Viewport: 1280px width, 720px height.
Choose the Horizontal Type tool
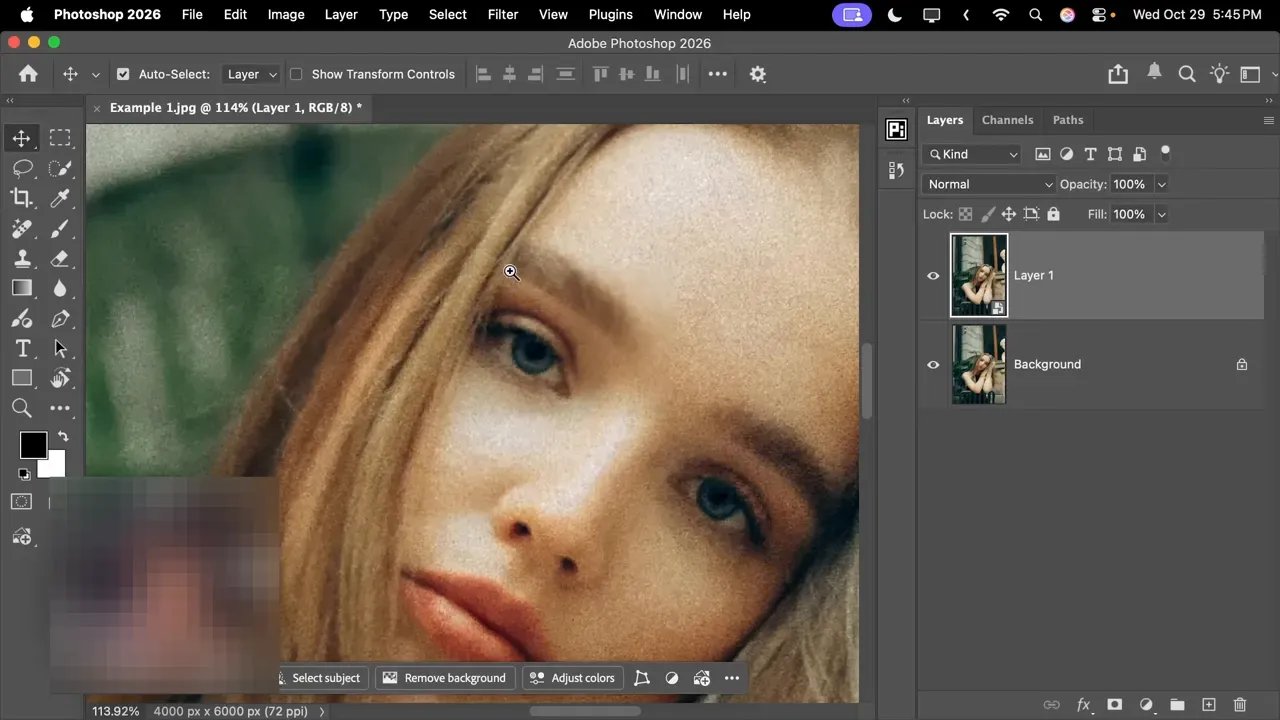[x=22, y=348]
